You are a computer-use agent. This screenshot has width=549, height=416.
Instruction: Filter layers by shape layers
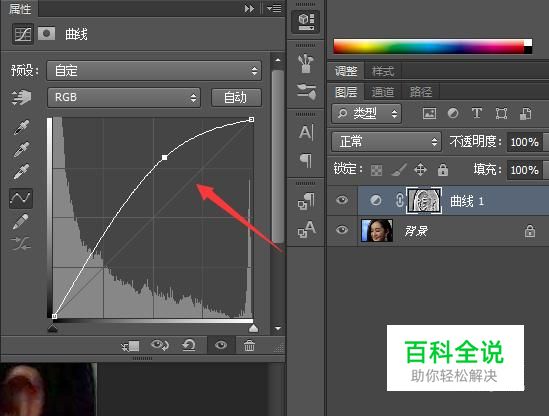pos(501,113)
